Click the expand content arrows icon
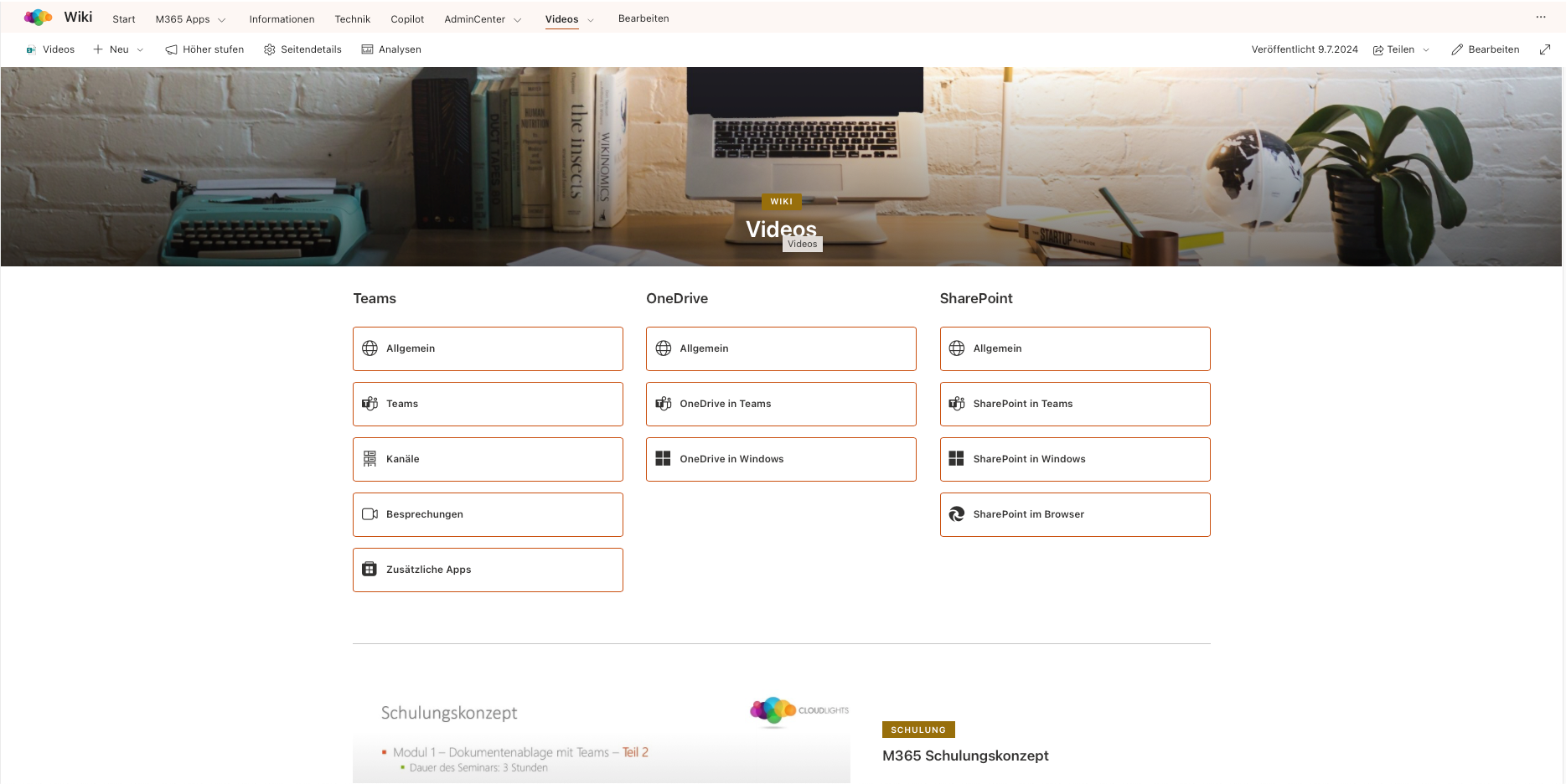This screenshot has height=784, width=1566. 1545,49
